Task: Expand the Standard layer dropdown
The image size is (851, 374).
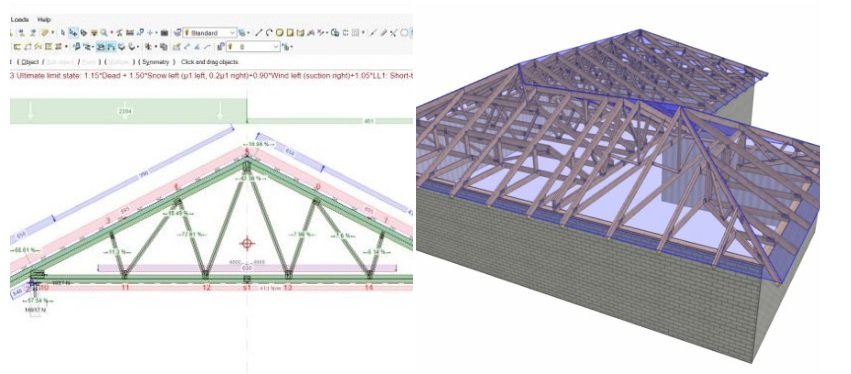Action: [209, 33]
